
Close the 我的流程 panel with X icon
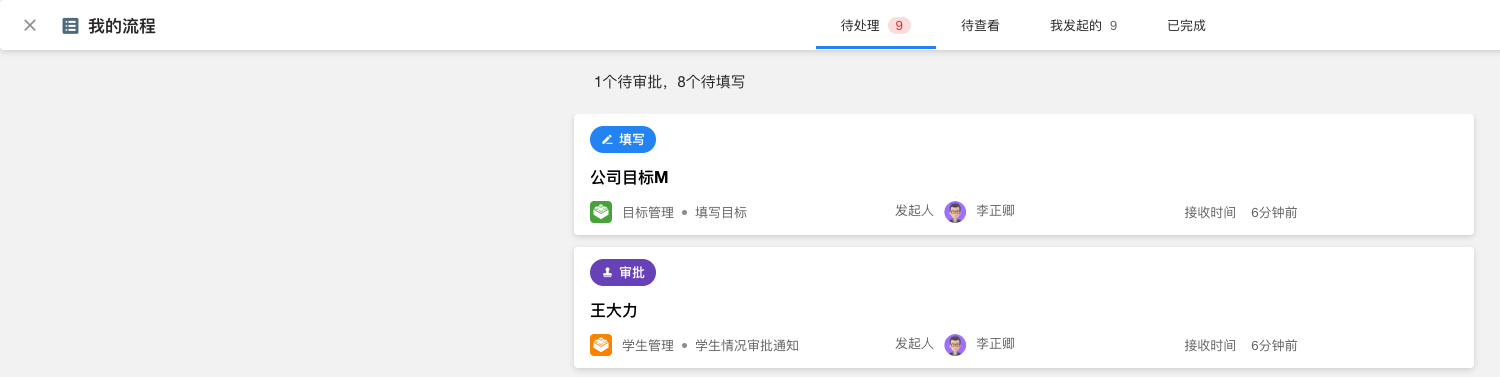coord(30,26)
